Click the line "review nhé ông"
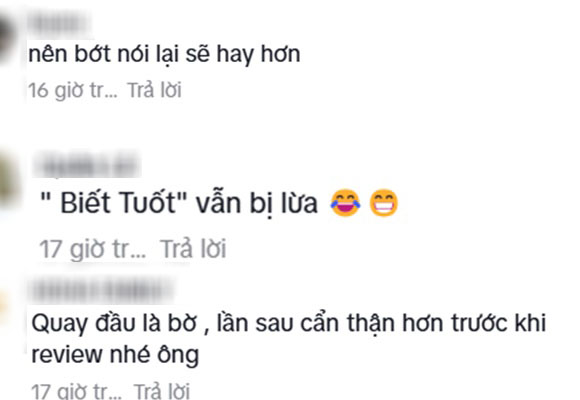This screenshot has width=580, height=400. (x=115, y=355)
